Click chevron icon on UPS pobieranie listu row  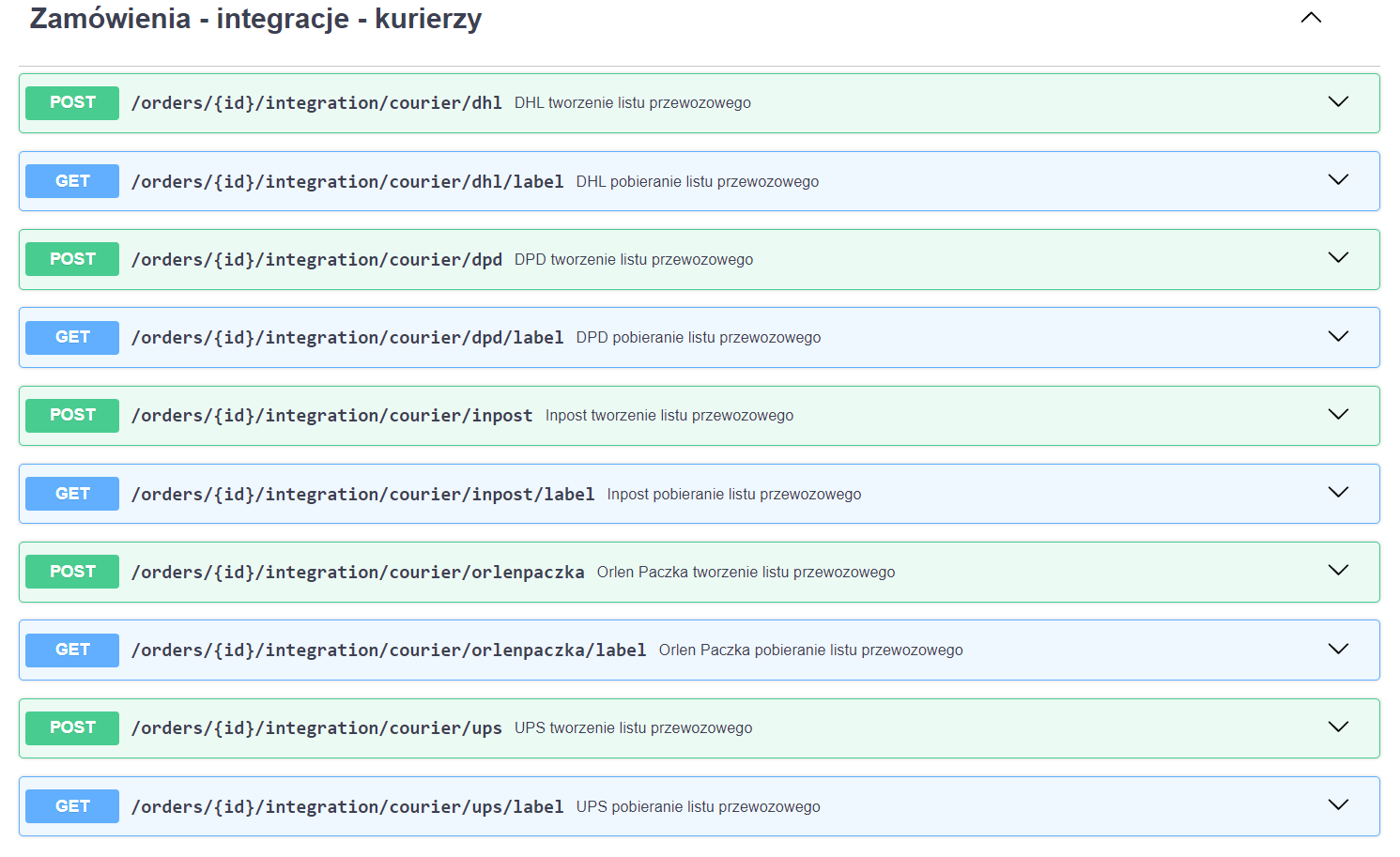pos(1338,805)
